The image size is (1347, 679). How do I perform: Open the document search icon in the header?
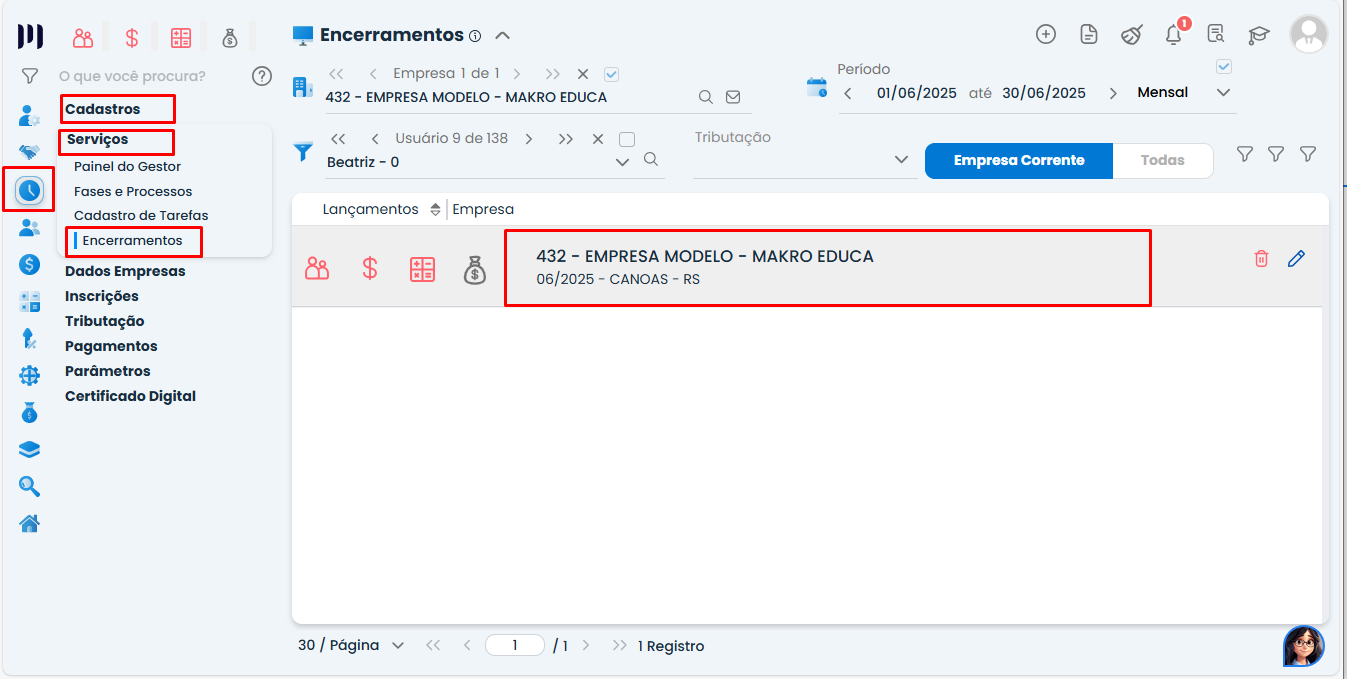[1216, 34]
